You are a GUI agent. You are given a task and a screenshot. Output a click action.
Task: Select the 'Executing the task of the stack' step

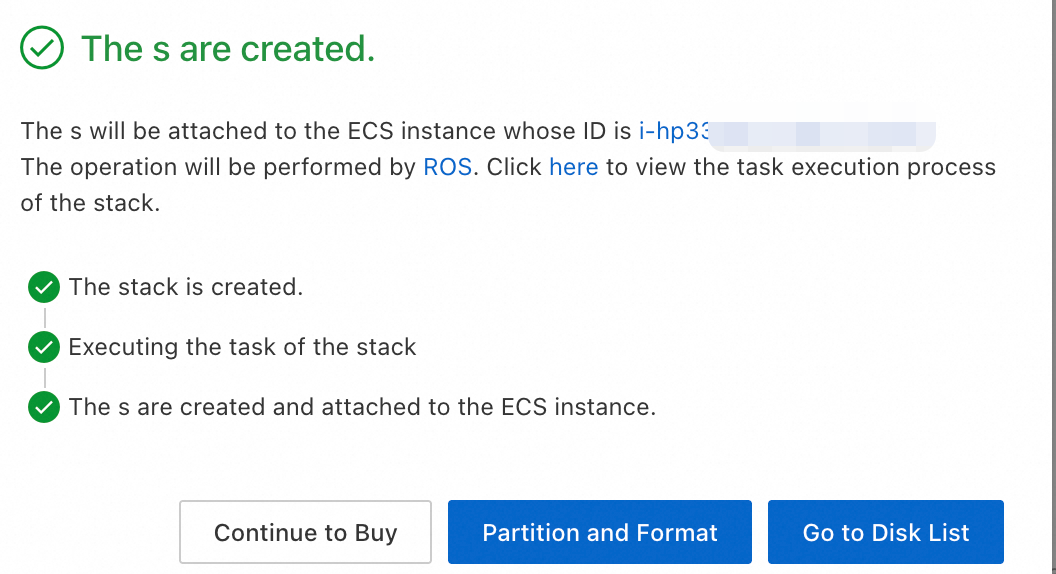tap(242, 347)
